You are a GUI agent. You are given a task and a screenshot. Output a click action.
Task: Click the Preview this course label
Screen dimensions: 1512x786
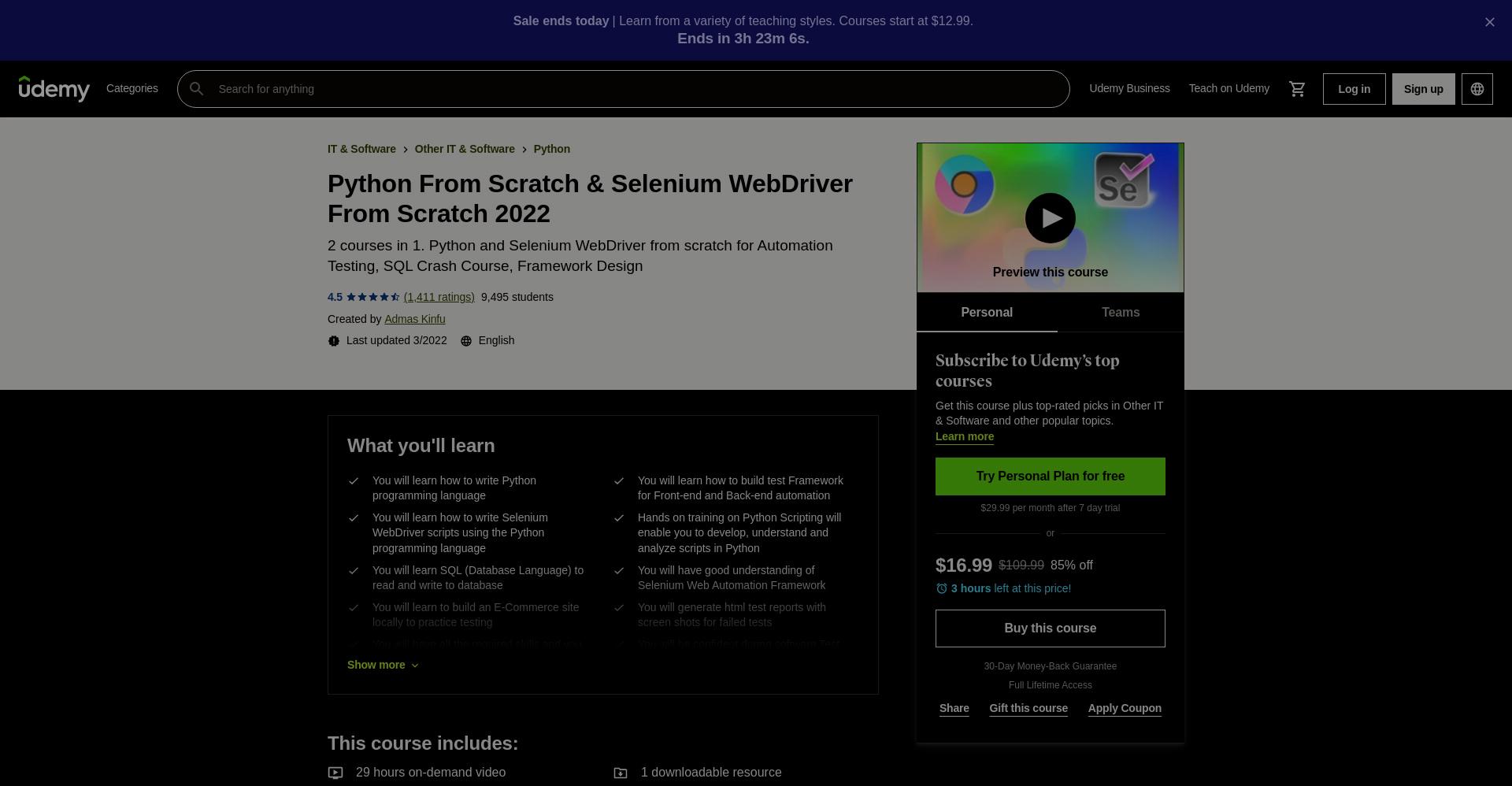coord(1050,272)
